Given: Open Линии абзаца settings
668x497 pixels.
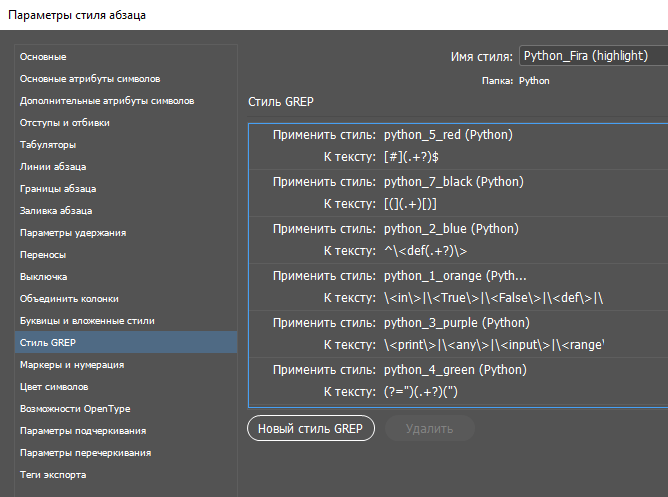Looking at the screenshot, I should 53,167.
